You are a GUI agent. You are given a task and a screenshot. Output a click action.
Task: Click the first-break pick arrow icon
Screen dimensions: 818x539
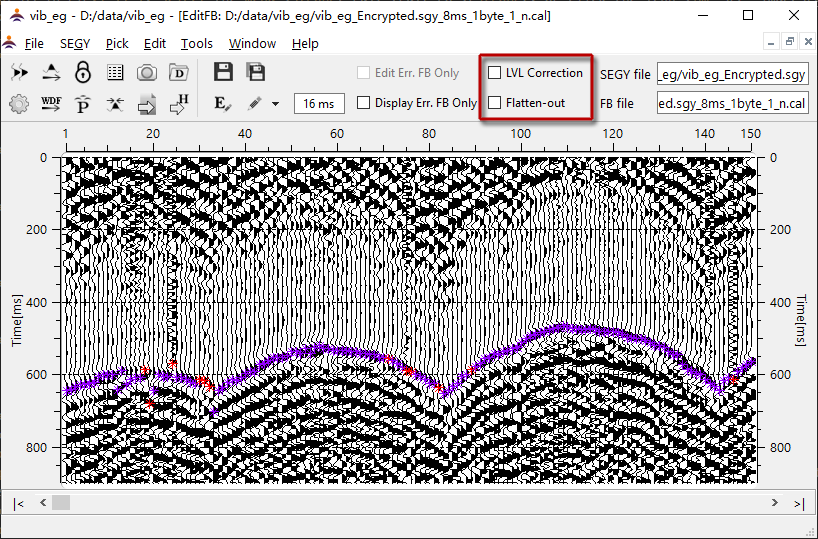51,72
